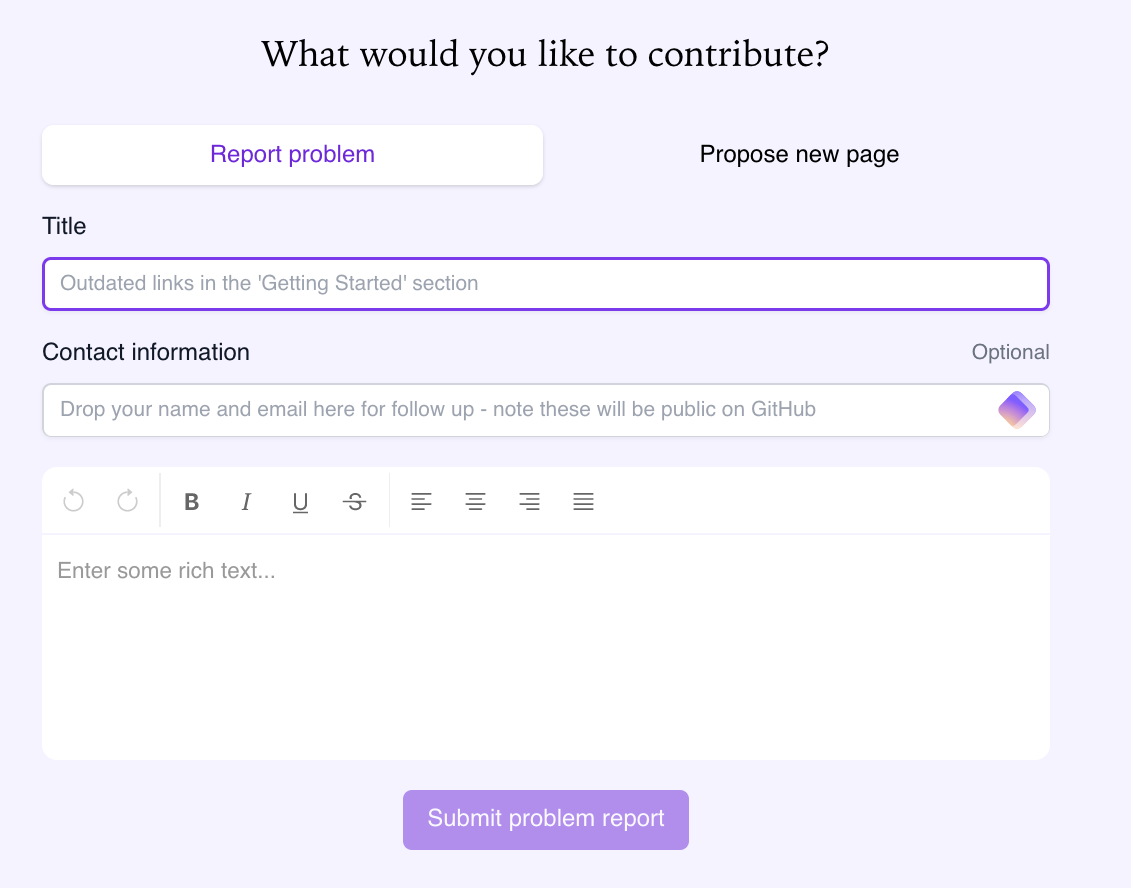The width and height of the screenshot is (1131, 888).
Task: Align text to the right
Action: 530,502
